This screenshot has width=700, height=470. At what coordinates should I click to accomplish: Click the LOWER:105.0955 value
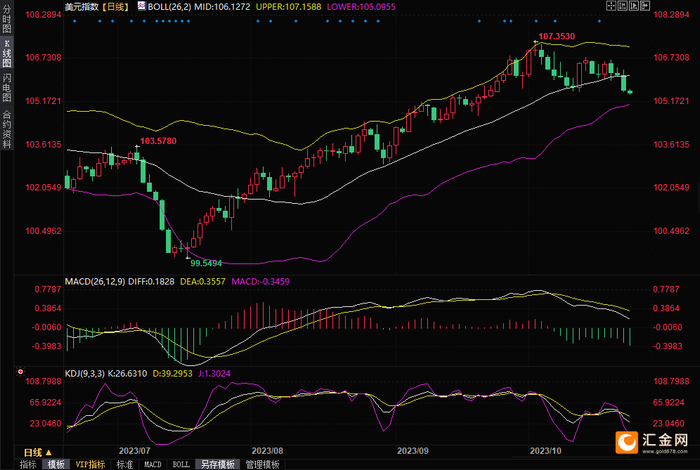tap(361, 7)
